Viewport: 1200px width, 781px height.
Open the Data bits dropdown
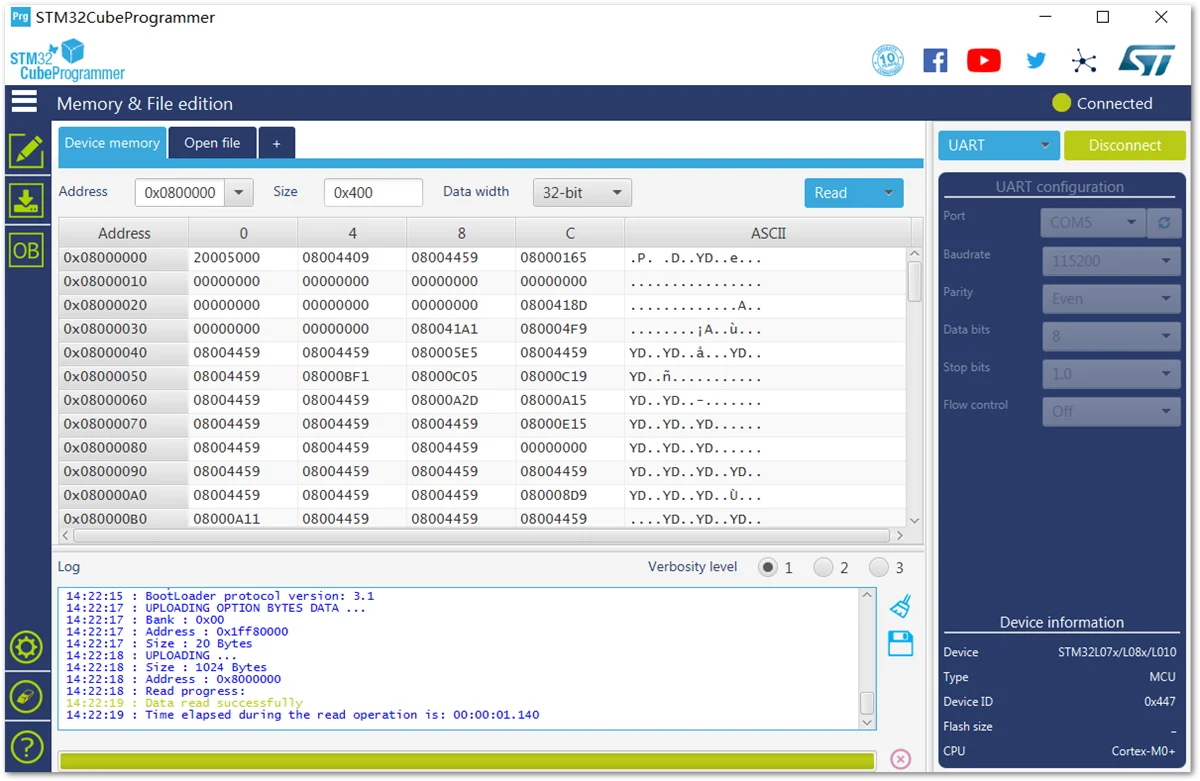pos(1112,336)
